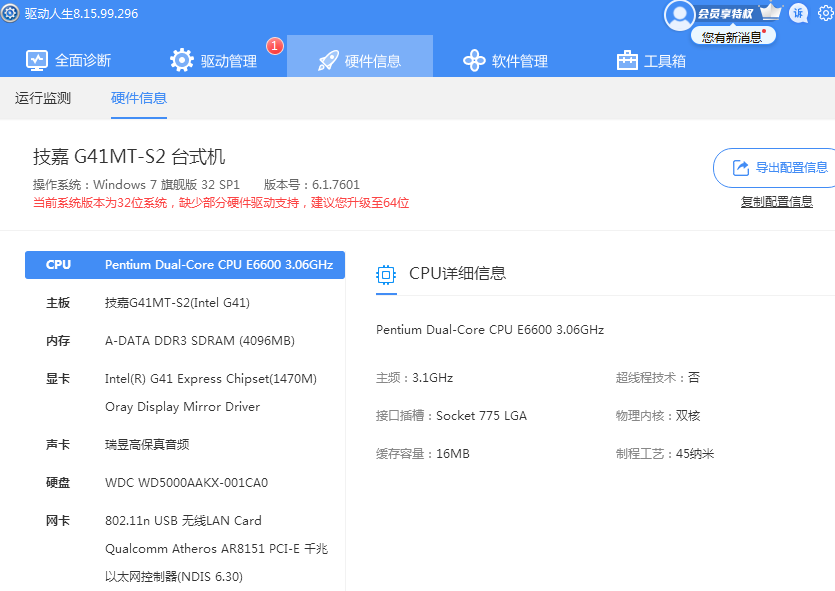Click the 会员享特权 crown icon
The image size is (835, 591).
(771, 12)
